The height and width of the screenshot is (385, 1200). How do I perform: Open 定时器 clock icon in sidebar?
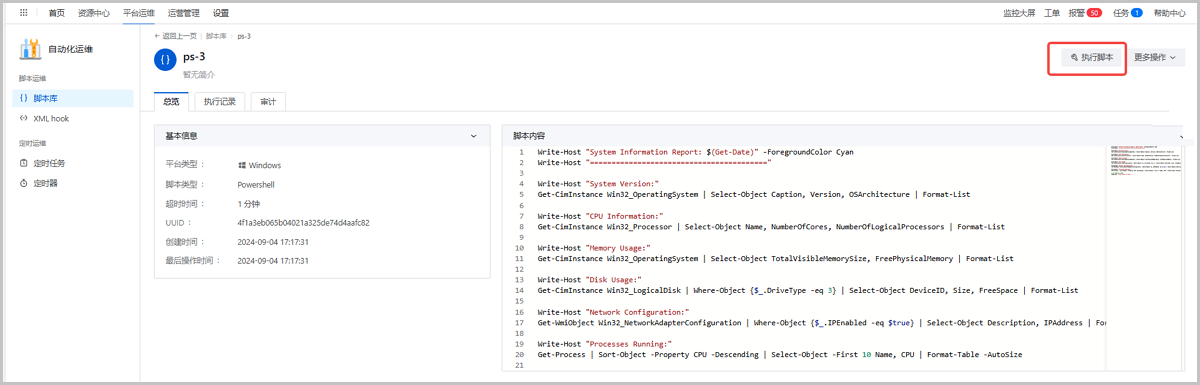[x=24, y=183]
